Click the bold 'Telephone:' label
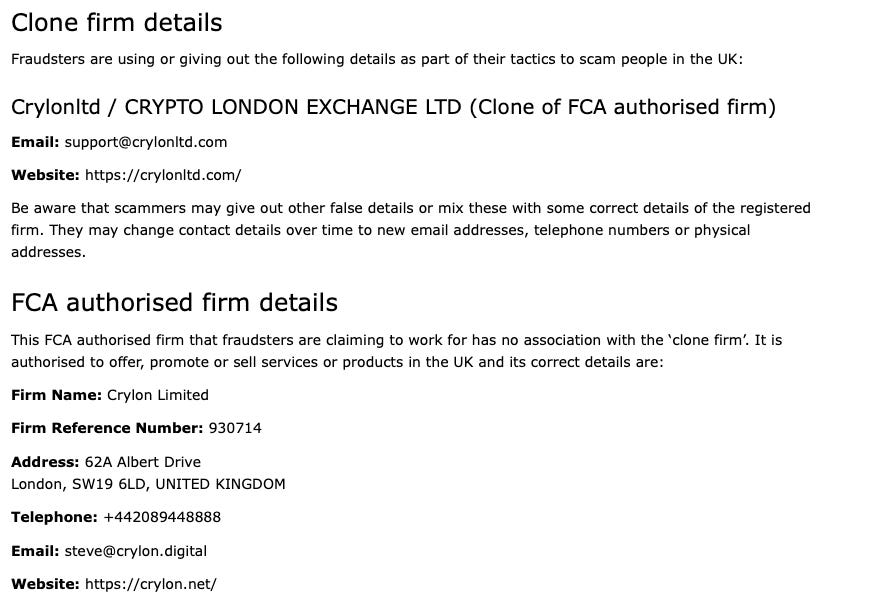The width and height of the screenshot is (869, 615). click(x=54, y=517)
